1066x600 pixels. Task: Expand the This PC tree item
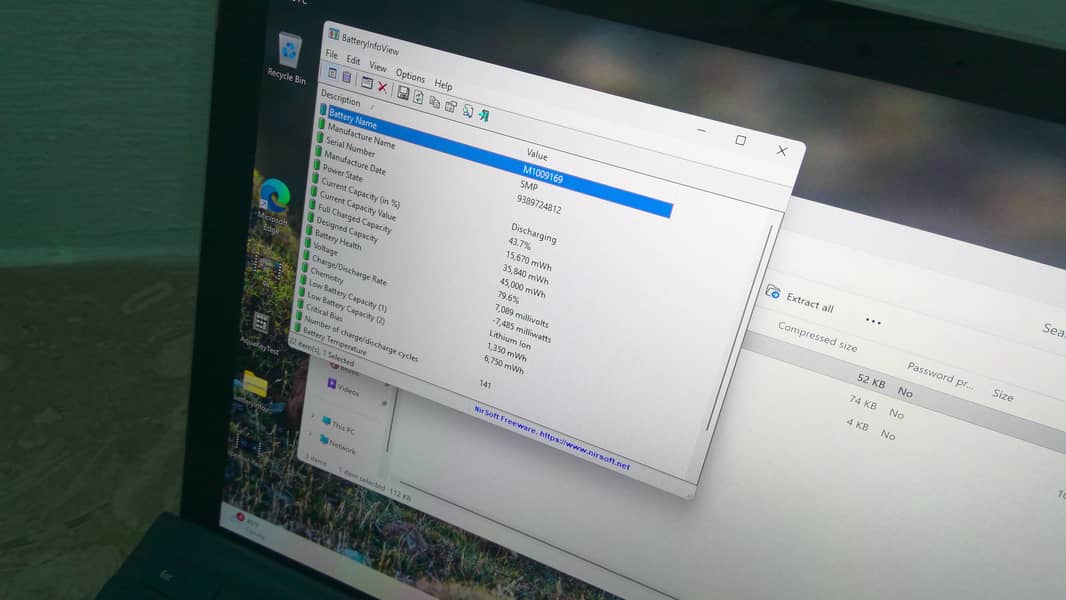(x=313, y=416)
